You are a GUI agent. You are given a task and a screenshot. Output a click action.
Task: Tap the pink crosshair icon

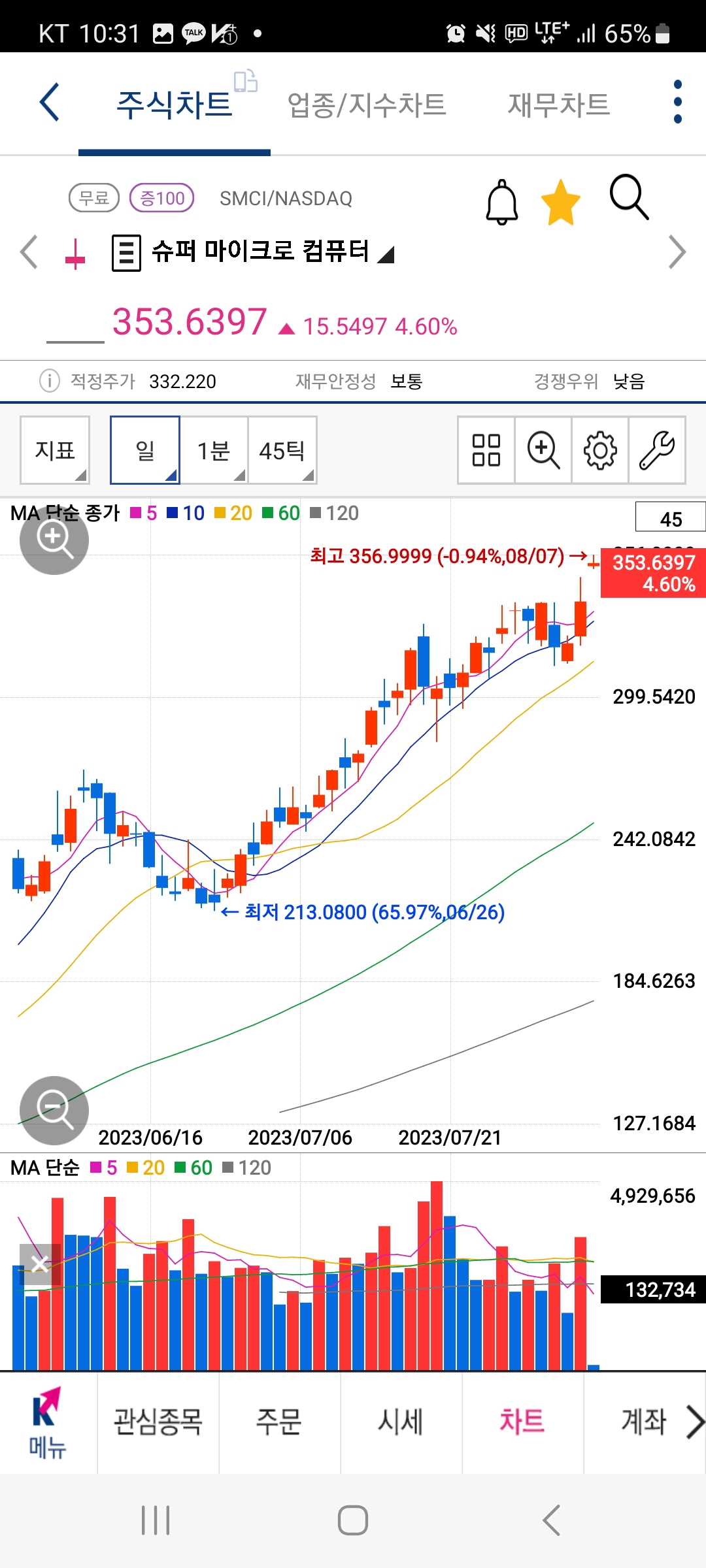pyautogui.click(x=75, y=254)
